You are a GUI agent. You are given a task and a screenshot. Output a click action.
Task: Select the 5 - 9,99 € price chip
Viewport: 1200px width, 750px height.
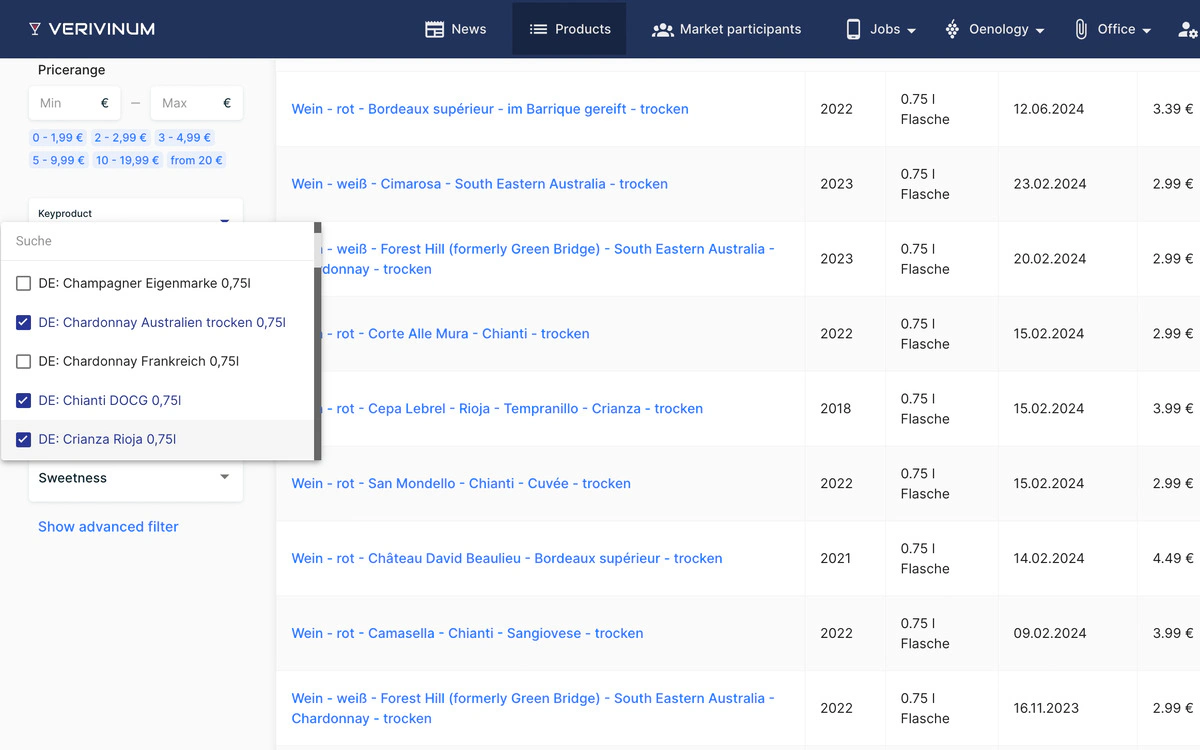(58, 160)
